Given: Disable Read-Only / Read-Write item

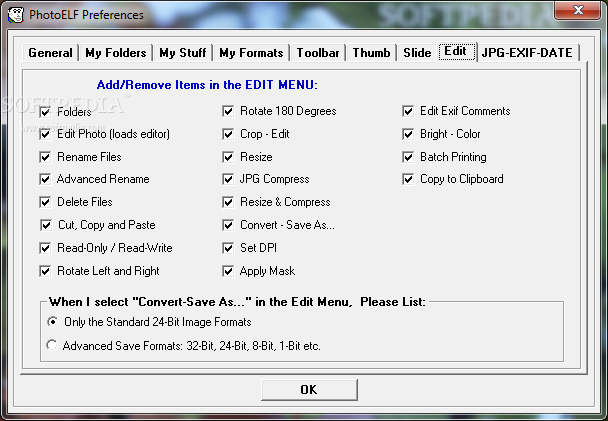Looking at the screenshot, I should tap(45, 248).
